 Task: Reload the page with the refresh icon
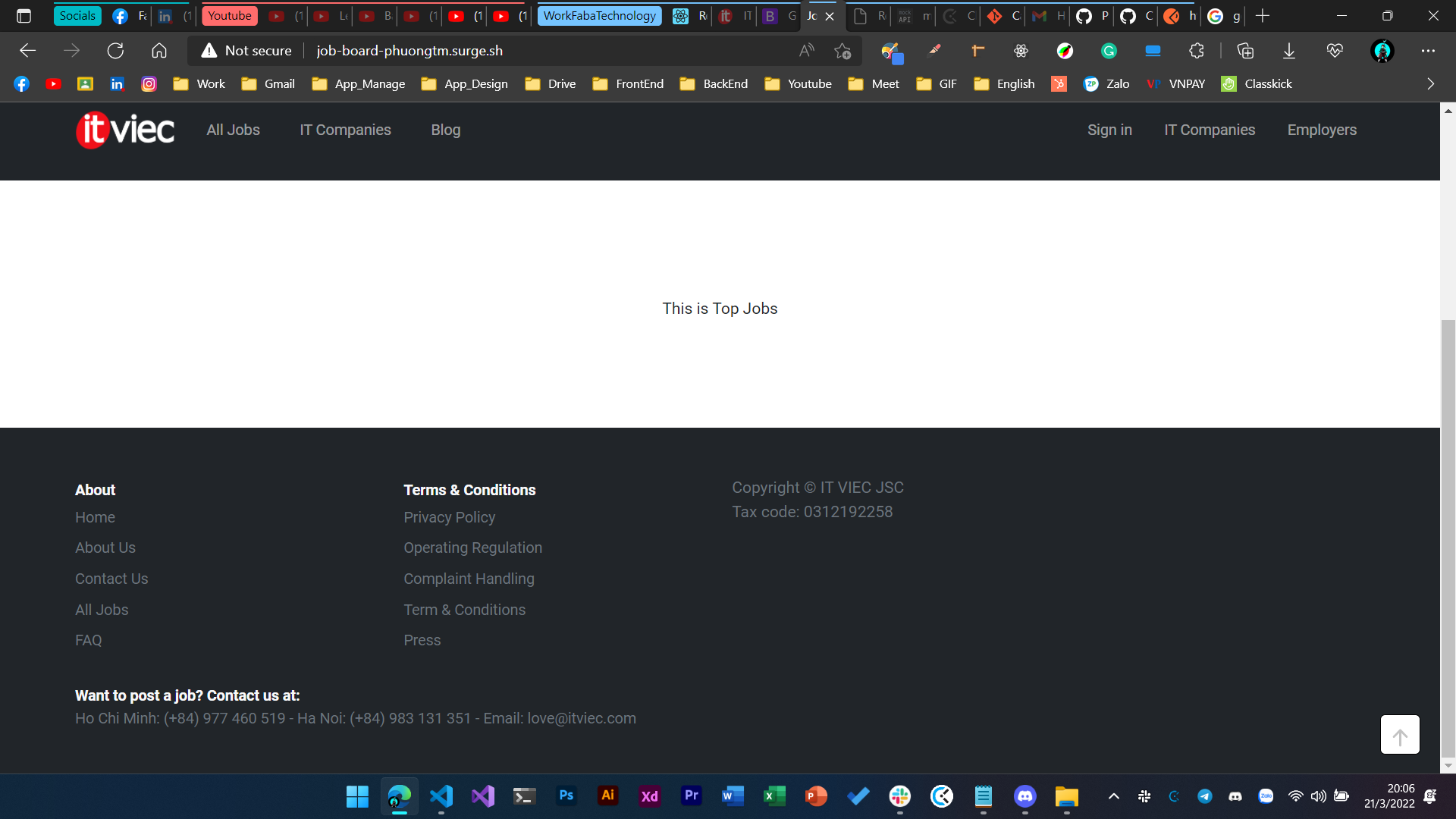coord(115,51)
